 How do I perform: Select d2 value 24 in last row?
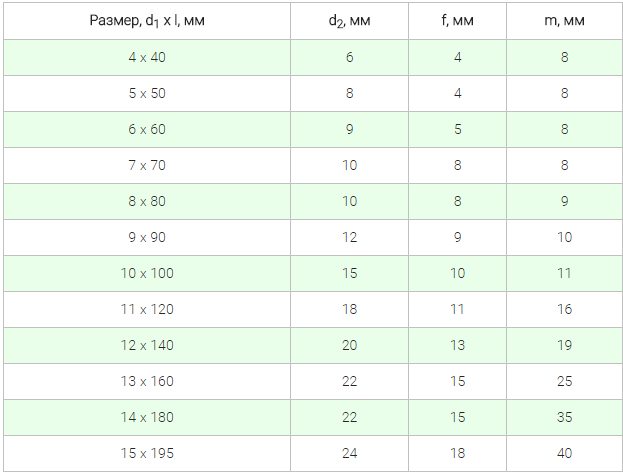[349, 454]
